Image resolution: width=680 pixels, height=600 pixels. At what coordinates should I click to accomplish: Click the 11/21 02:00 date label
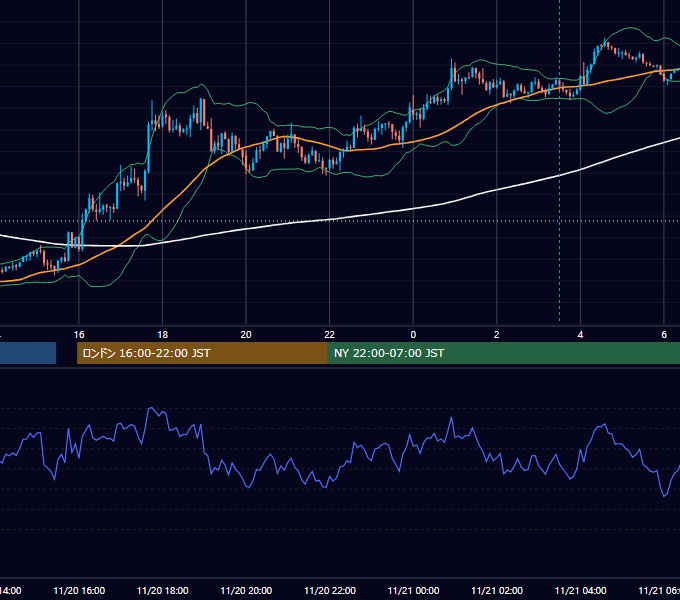click(x=497, y=590)
